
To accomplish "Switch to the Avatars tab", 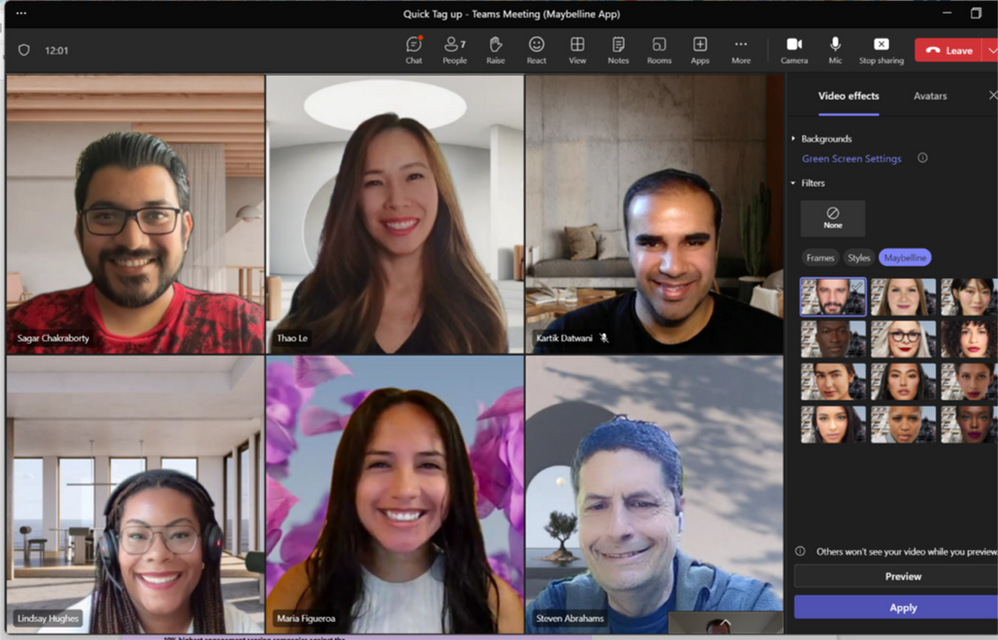I will [x=930, y=96].
